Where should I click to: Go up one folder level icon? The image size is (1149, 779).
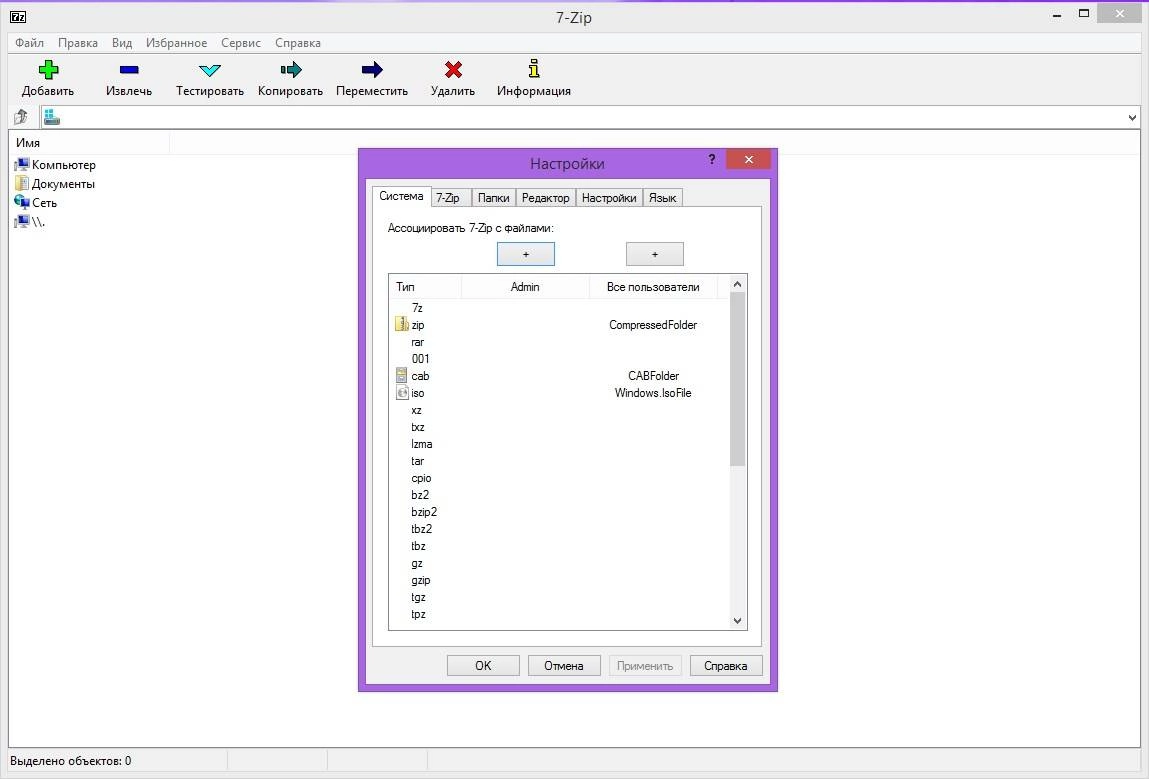click(x=21, y=117)
